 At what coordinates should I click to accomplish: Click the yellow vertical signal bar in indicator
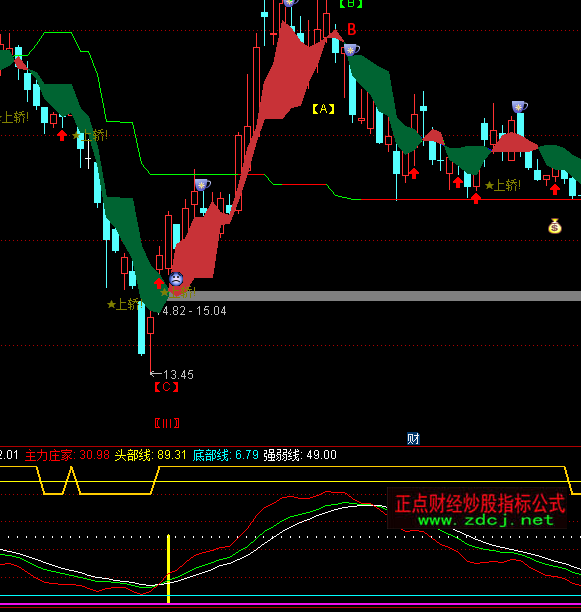[x=169, y=569]
